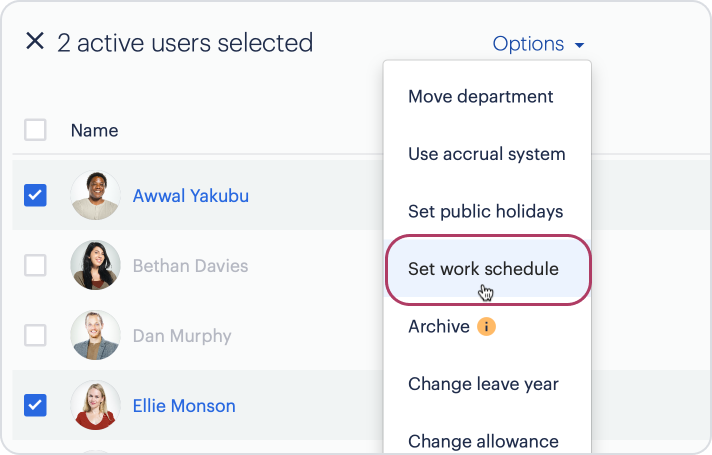Screen dimensions: 712x455
Task: Click the Archive info icon
Action: pyautogui.click(x=487, y=327)
